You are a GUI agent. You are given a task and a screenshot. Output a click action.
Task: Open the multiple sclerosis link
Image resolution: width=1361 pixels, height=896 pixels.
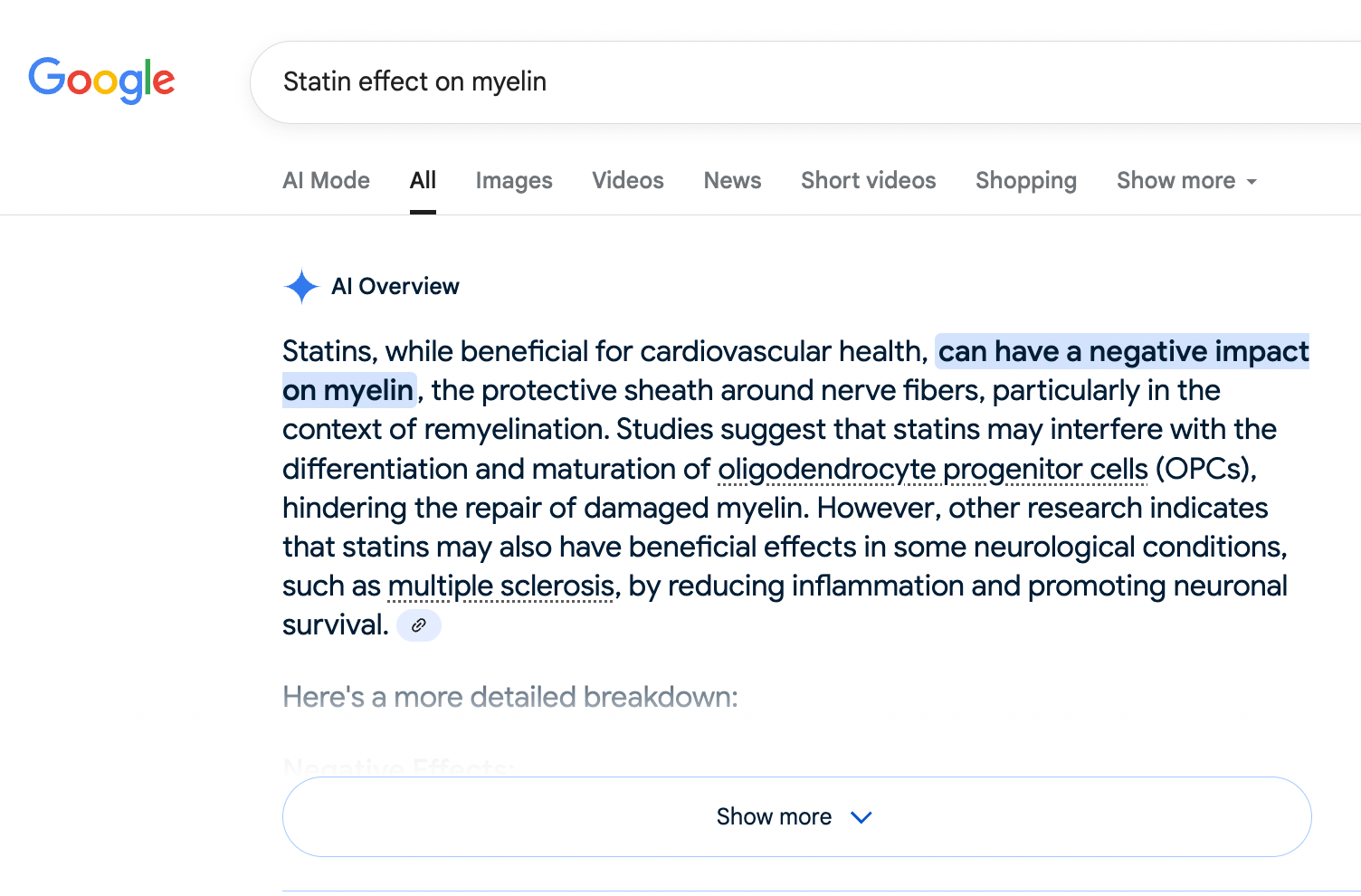[500, 586]
